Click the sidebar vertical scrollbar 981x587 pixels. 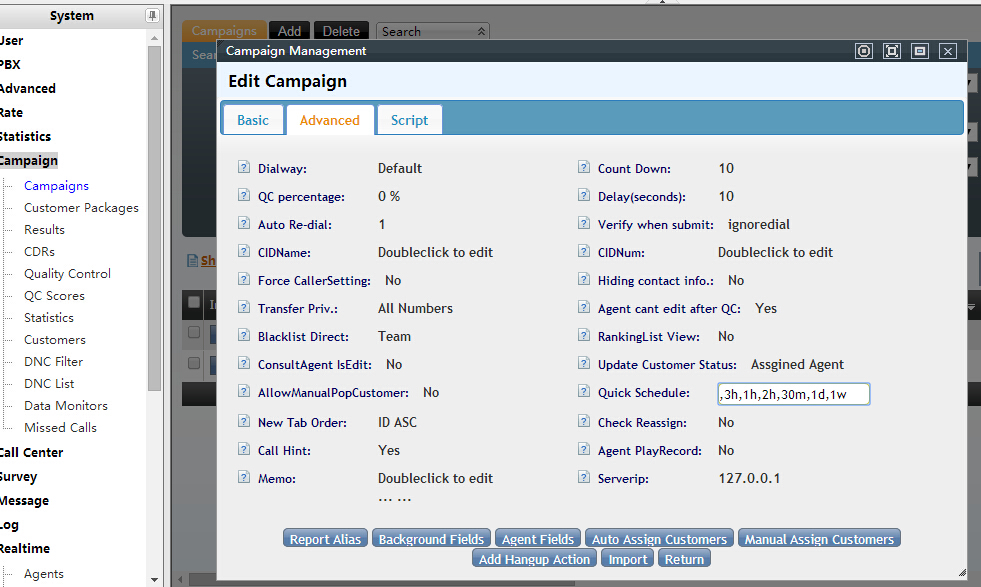click(154, 200)
